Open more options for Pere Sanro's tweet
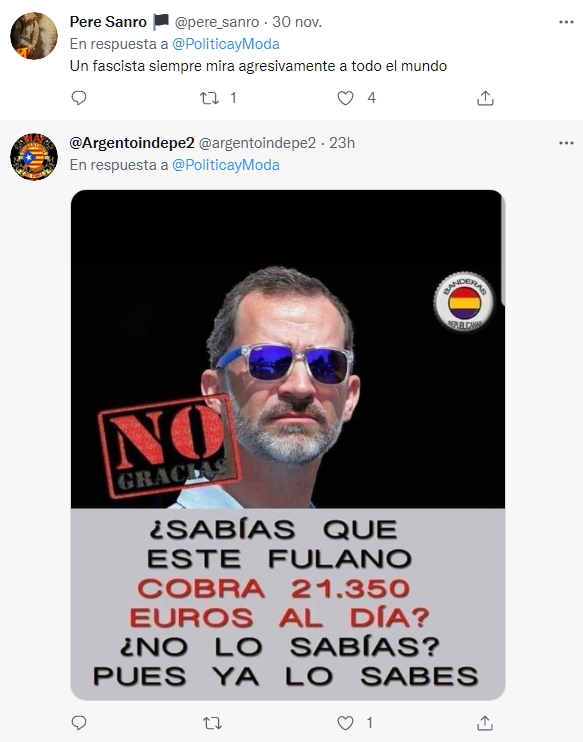 point(566,22)
